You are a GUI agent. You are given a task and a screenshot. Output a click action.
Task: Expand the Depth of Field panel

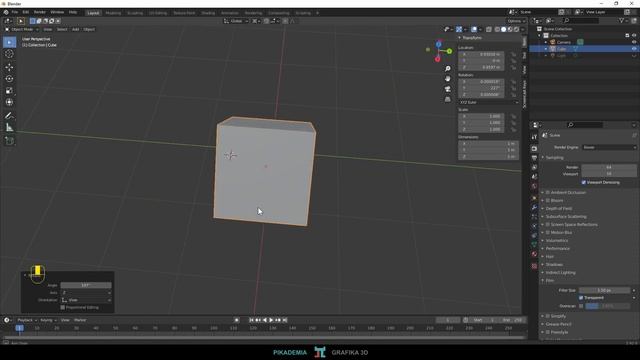(x=558, y=209)
